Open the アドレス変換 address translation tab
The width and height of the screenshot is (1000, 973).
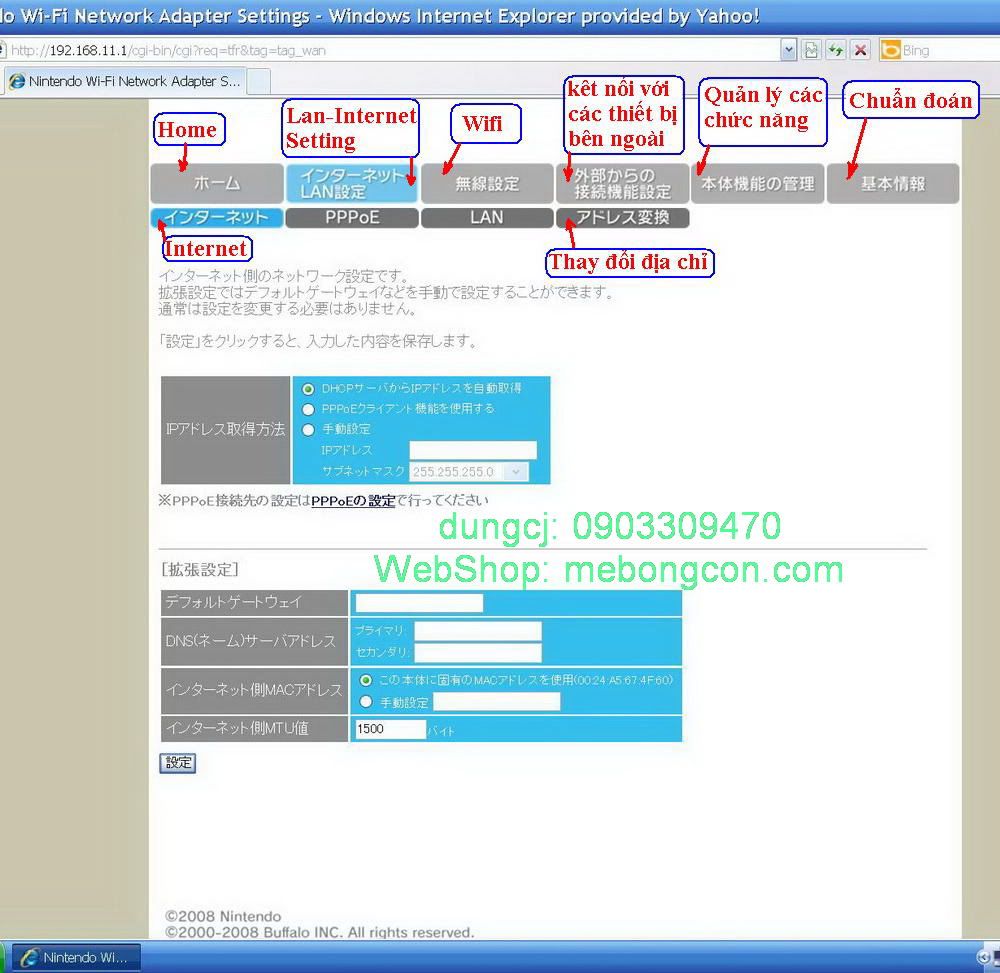click(x=622, y=217)
